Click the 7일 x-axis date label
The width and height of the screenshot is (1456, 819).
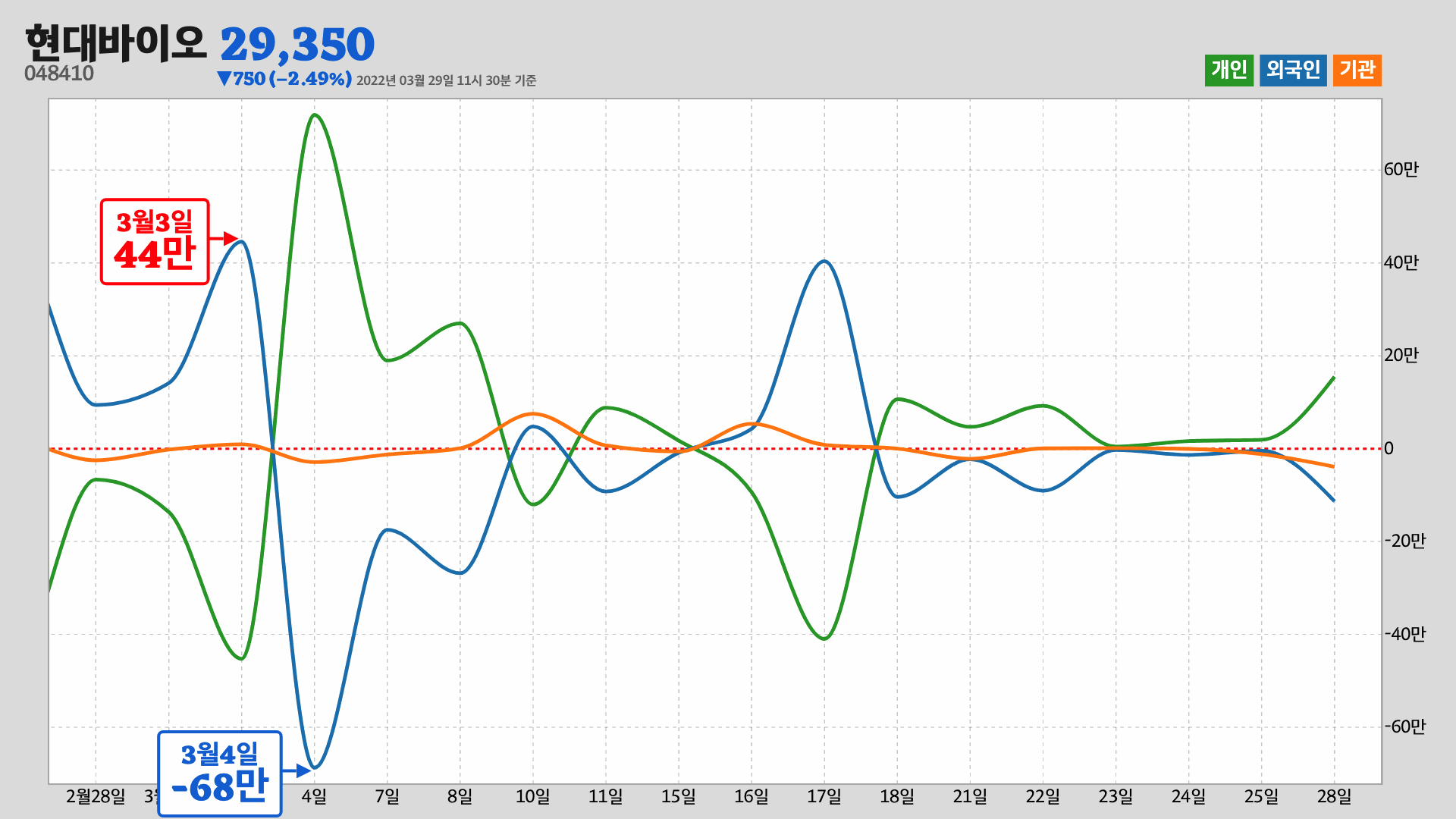pos(387,797)
